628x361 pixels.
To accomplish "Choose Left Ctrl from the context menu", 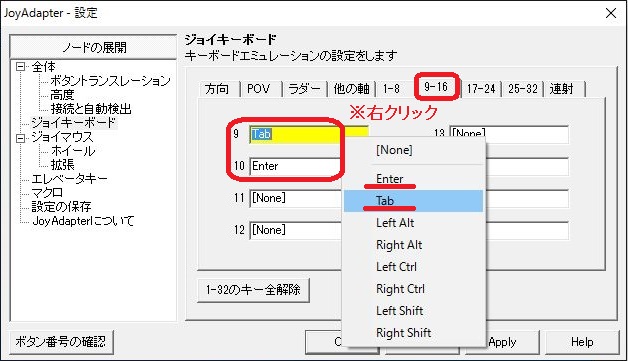I will click(414, 267).
